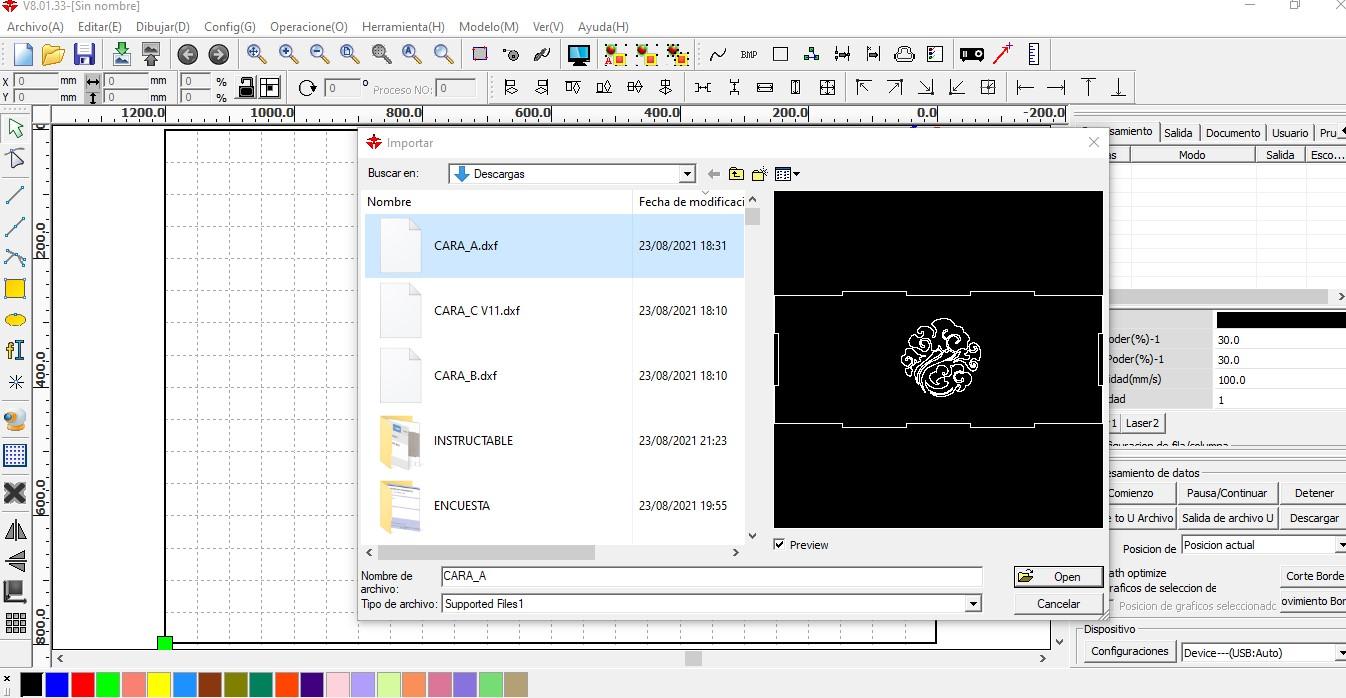
Task: Click the Go Back arrow in Importar
Action: point(713,174)
